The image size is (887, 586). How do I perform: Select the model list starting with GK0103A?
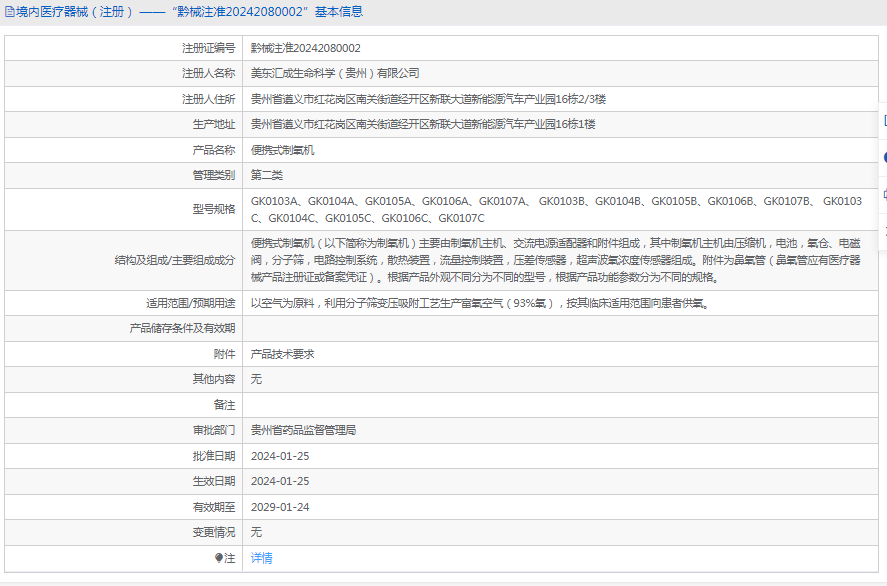point(556,209)
